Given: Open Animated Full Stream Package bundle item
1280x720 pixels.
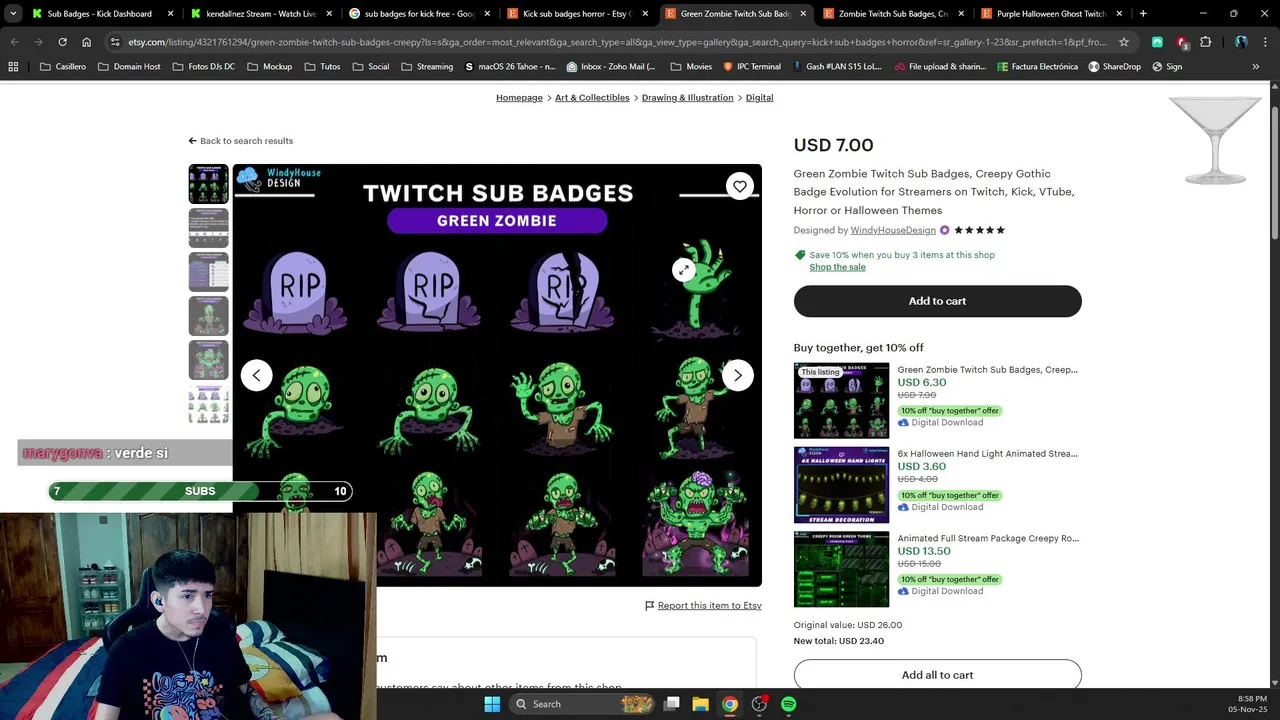Looking at the screenshot, I should click(x=987, y=538).
